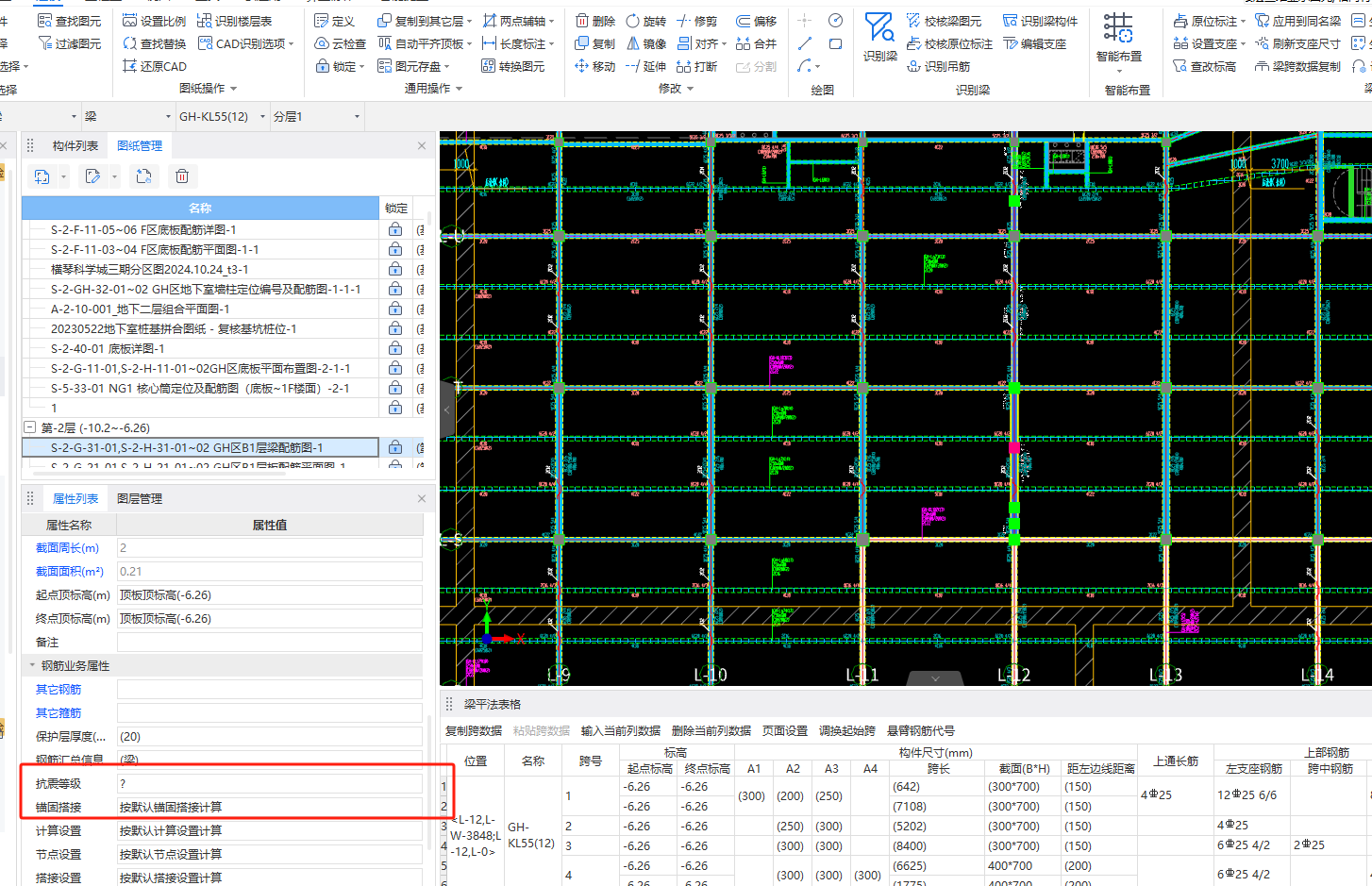1372x886 pixels.
Task: Click the delete drawing trash icon
Action: [x=182, y=176]
